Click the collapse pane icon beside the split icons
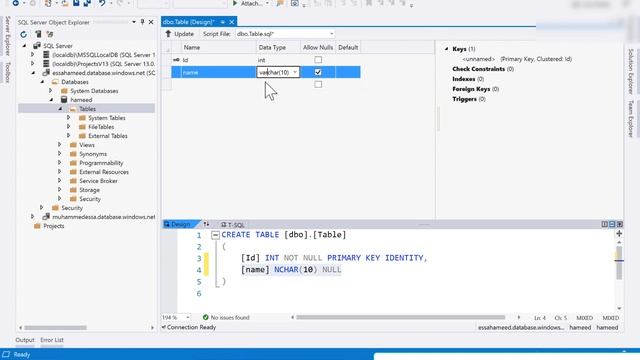 pos(620,224)
